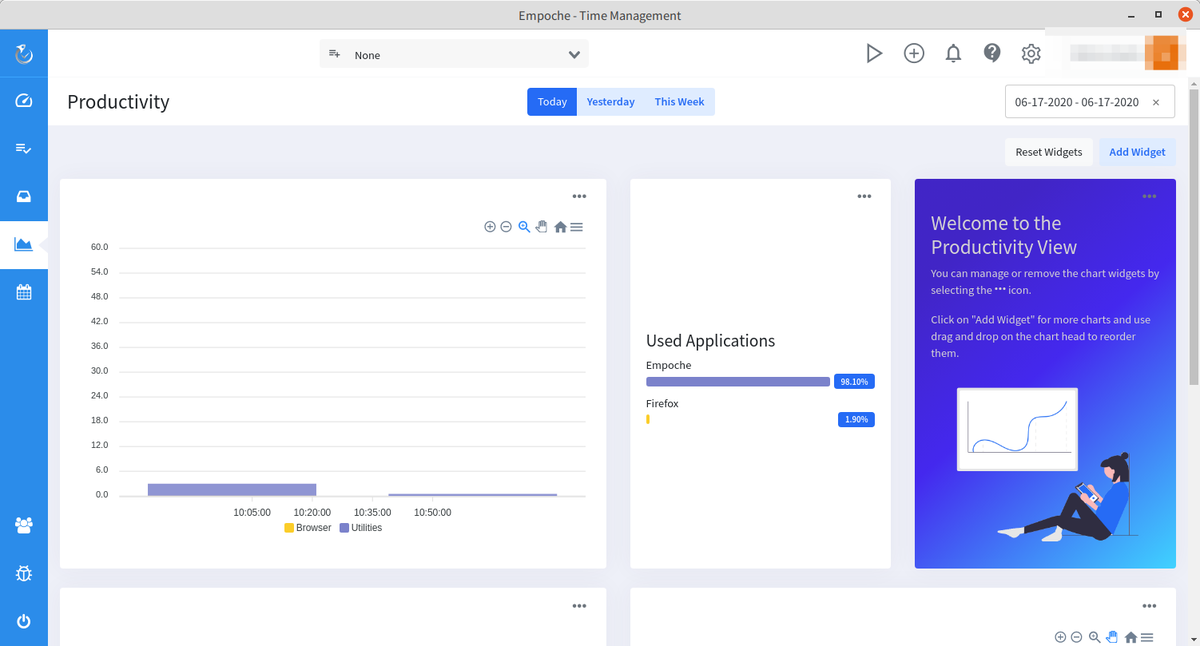Image resolution: width=1200 pixels, height=646 pixels.
Task: Open hamburger menu on bottom-right chart
Action: (1146, 637)
